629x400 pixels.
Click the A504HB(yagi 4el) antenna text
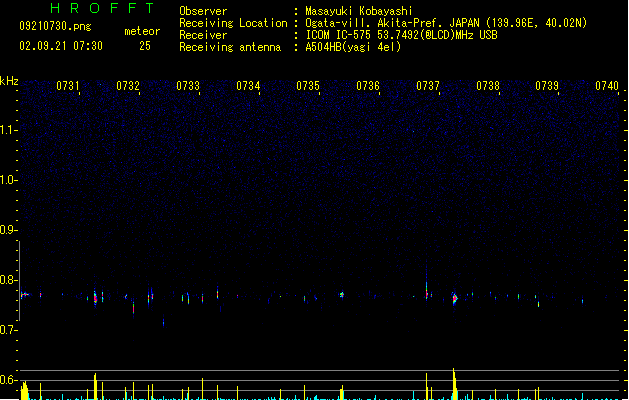point(353,47)
